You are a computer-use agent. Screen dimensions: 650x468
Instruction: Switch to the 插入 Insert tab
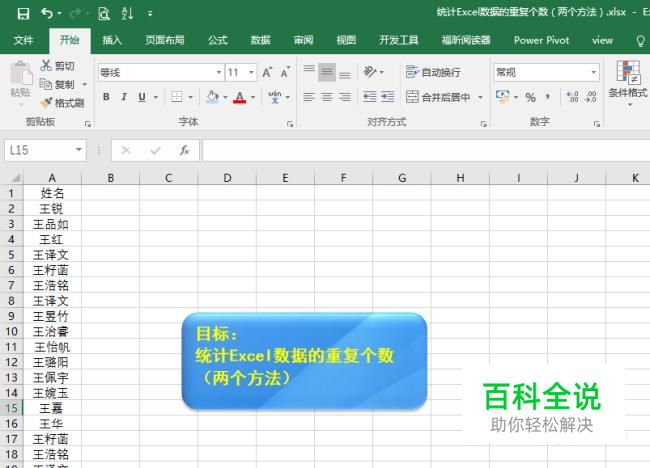112,40
